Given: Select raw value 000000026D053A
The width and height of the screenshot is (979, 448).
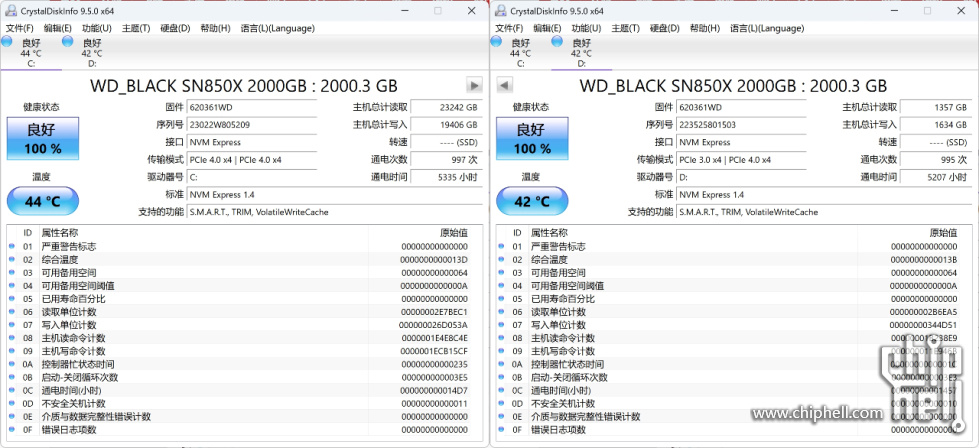Looking at the screenshot, I should coord(433,325).
